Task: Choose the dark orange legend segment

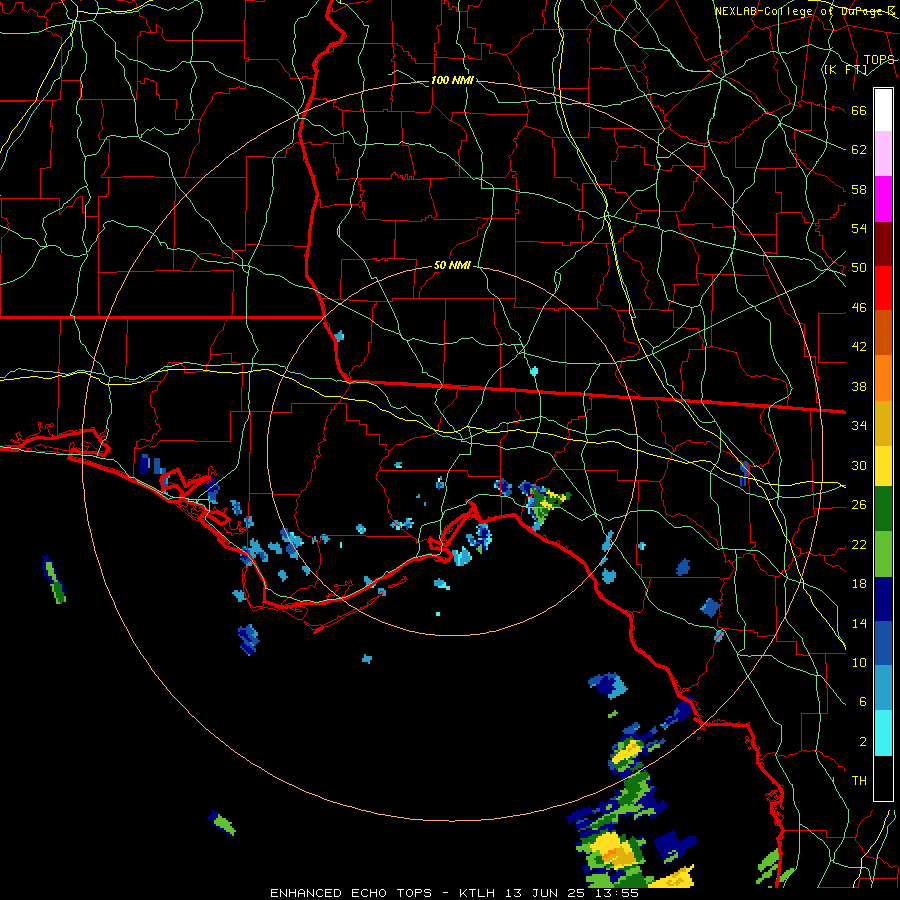Action: coord(883,332)
